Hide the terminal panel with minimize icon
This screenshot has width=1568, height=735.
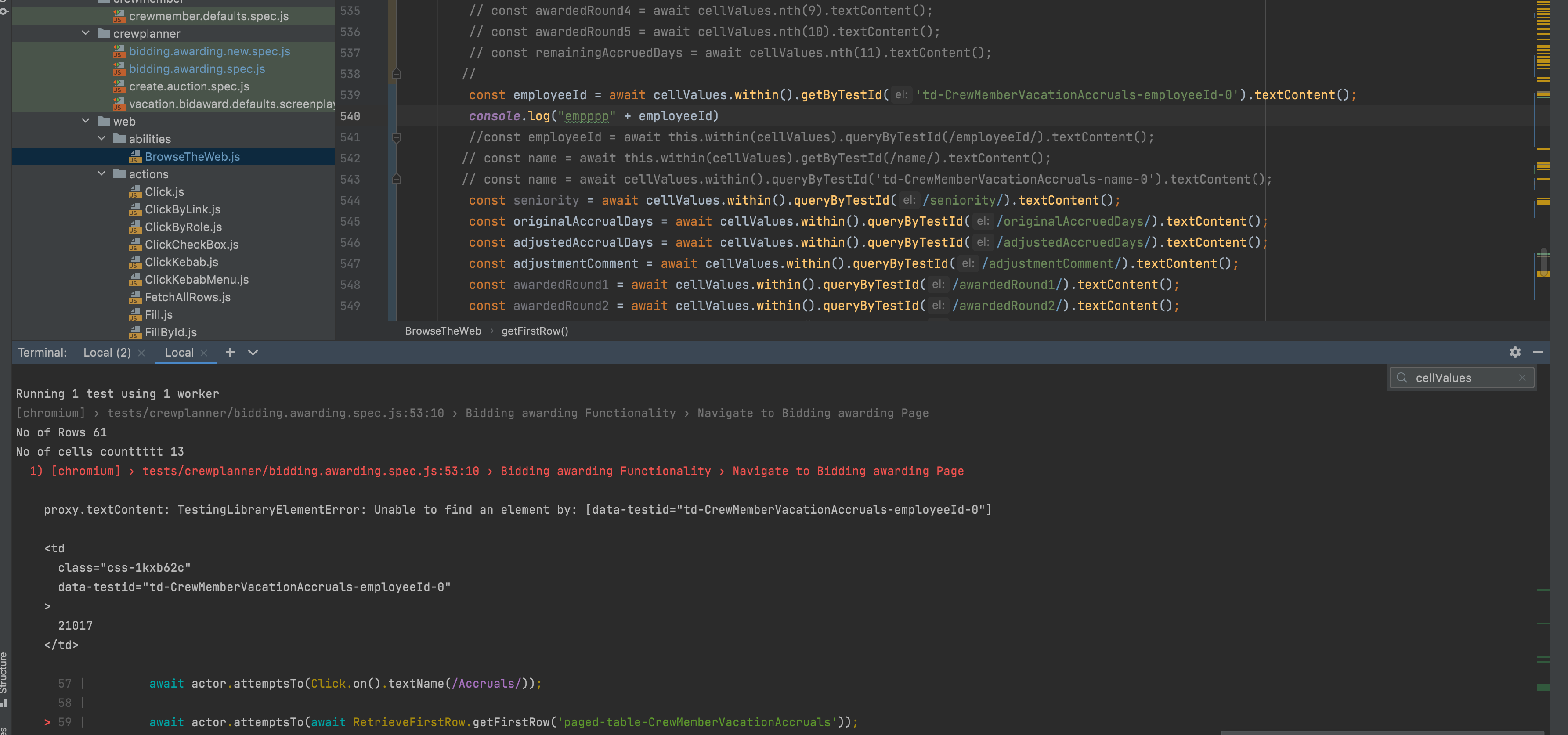(x=1538, y=352)
